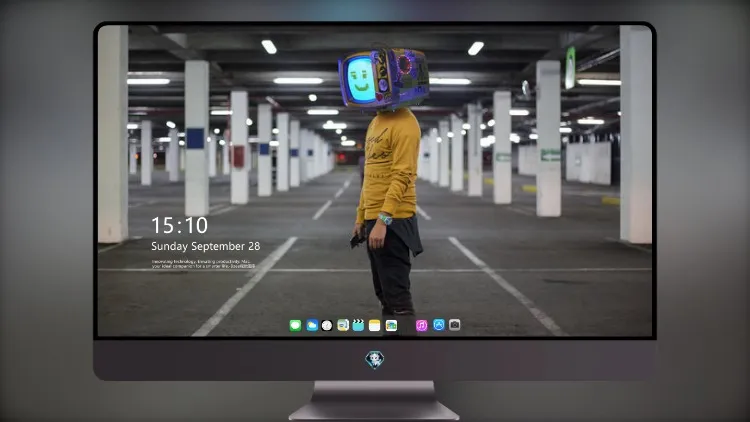Open the Maps app in the dock
750x422 pixels.
coord(343,325)
